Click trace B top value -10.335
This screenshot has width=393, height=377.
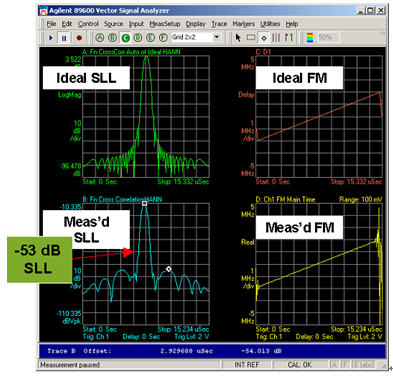click(70, 207)
